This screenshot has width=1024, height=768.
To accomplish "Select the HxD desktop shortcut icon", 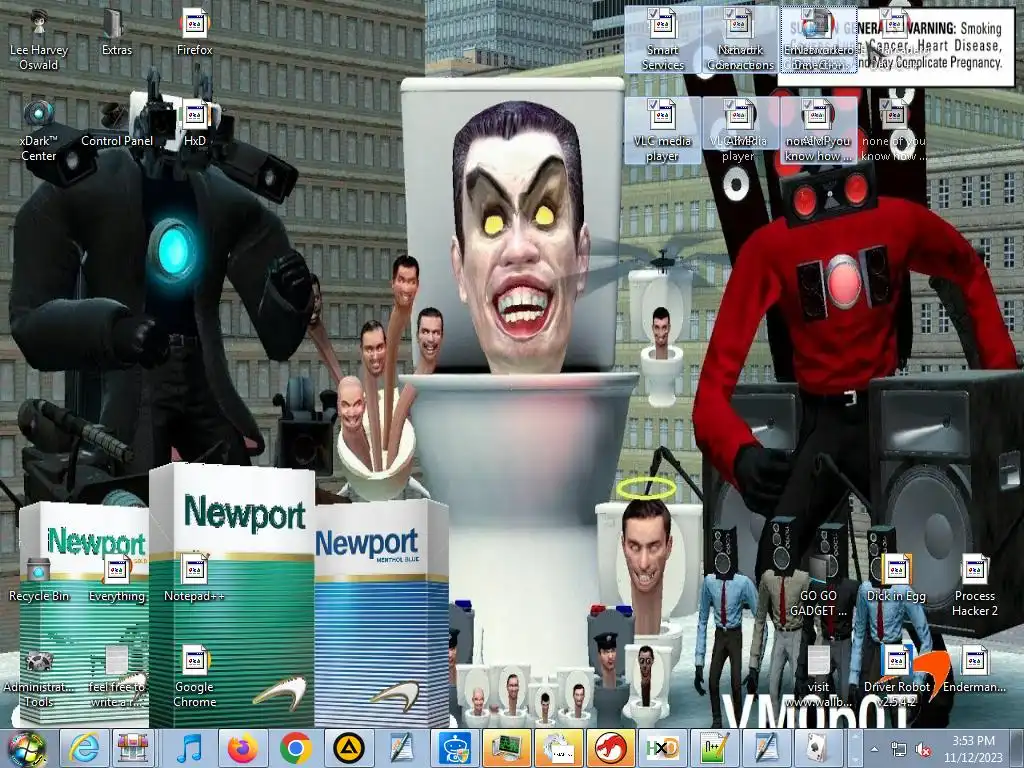I will pos(195,124).
